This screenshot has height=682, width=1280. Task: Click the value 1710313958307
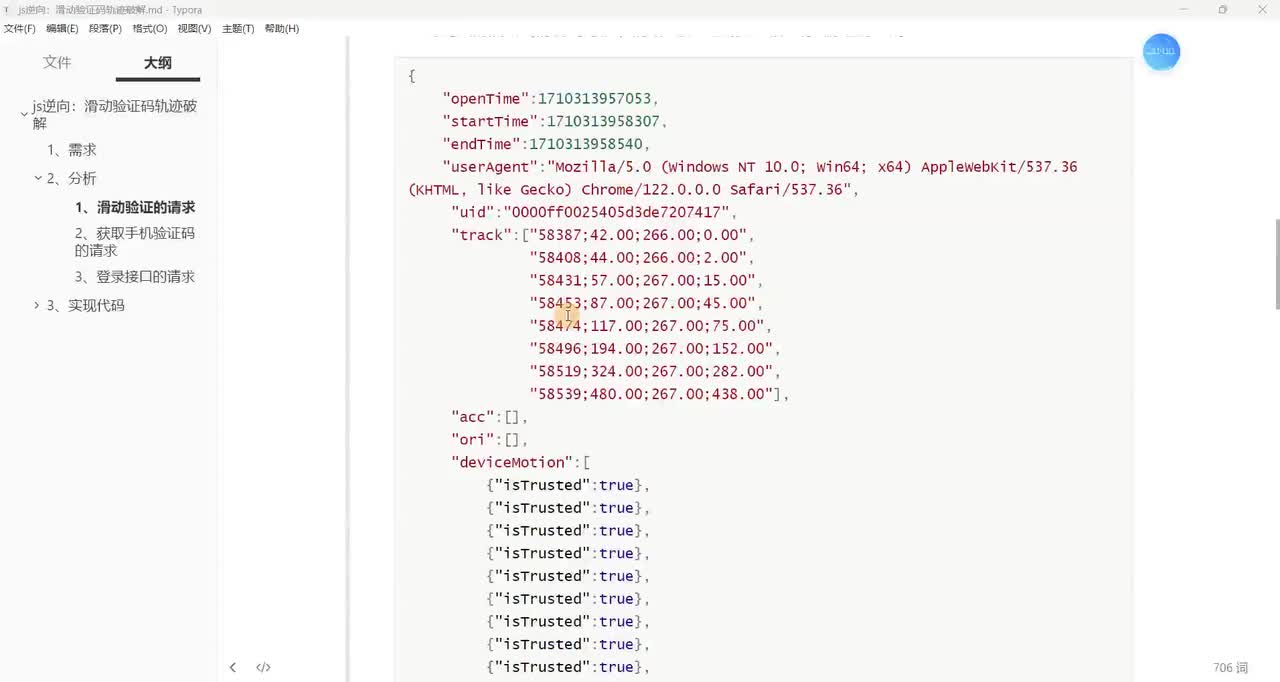pos(603,121)
